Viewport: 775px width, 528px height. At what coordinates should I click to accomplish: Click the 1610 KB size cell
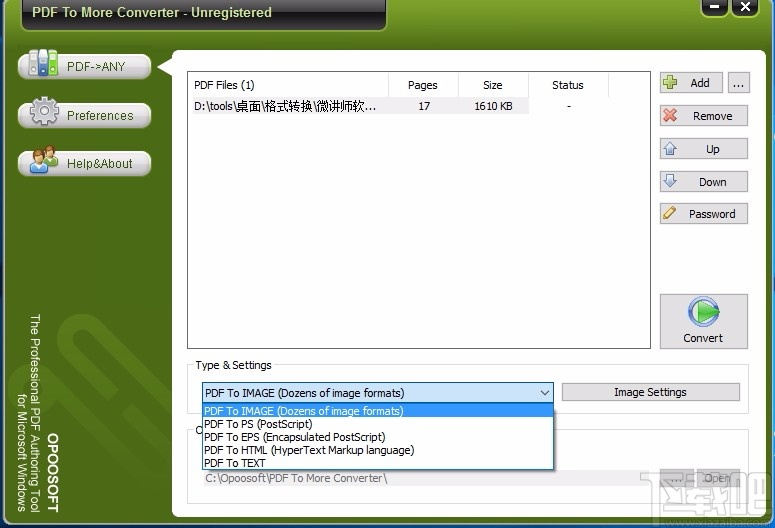[493, 106]
